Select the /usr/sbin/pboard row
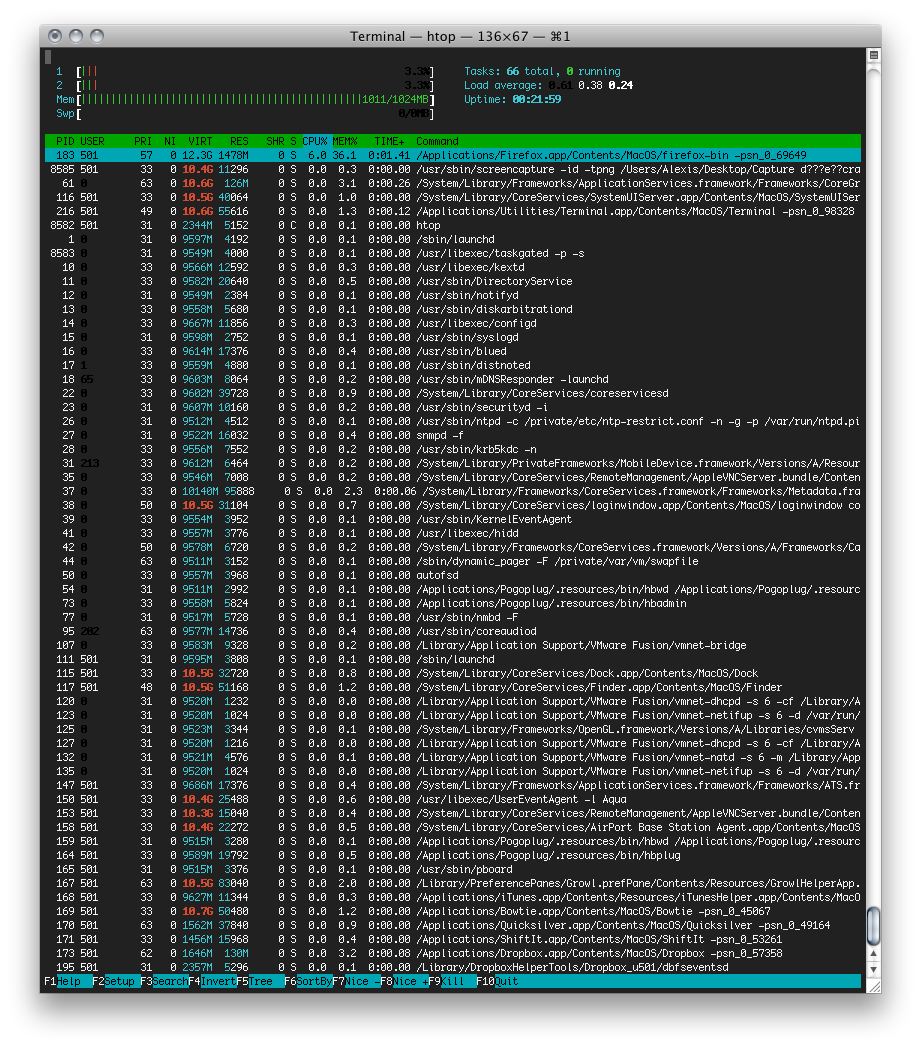921x1048 pixels. (452, 870)
